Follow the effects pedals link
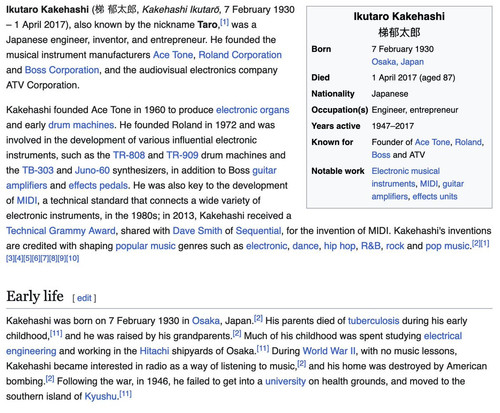This screenshot has width=500, height=413. point(98,185)
